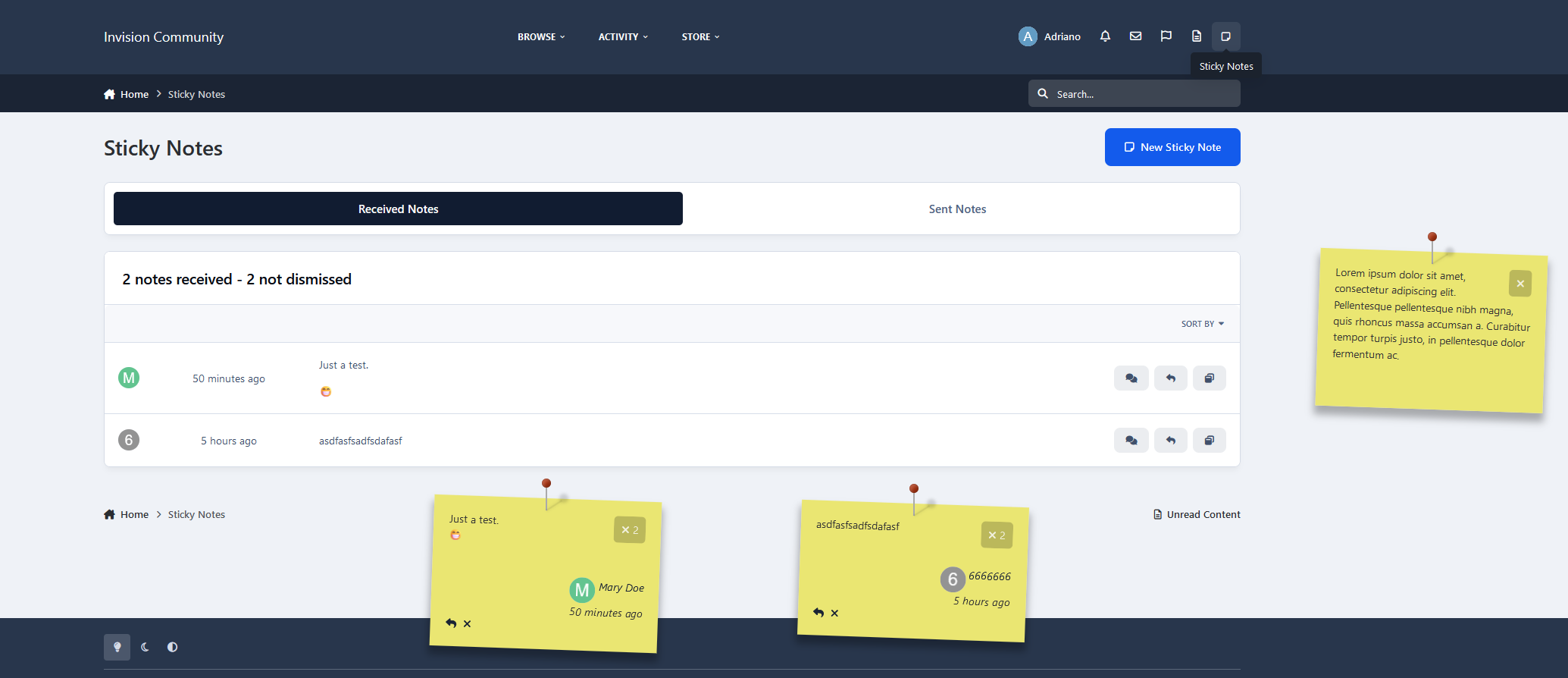
Task: Click the reports flag icon in header
Action: [1166, 36]
